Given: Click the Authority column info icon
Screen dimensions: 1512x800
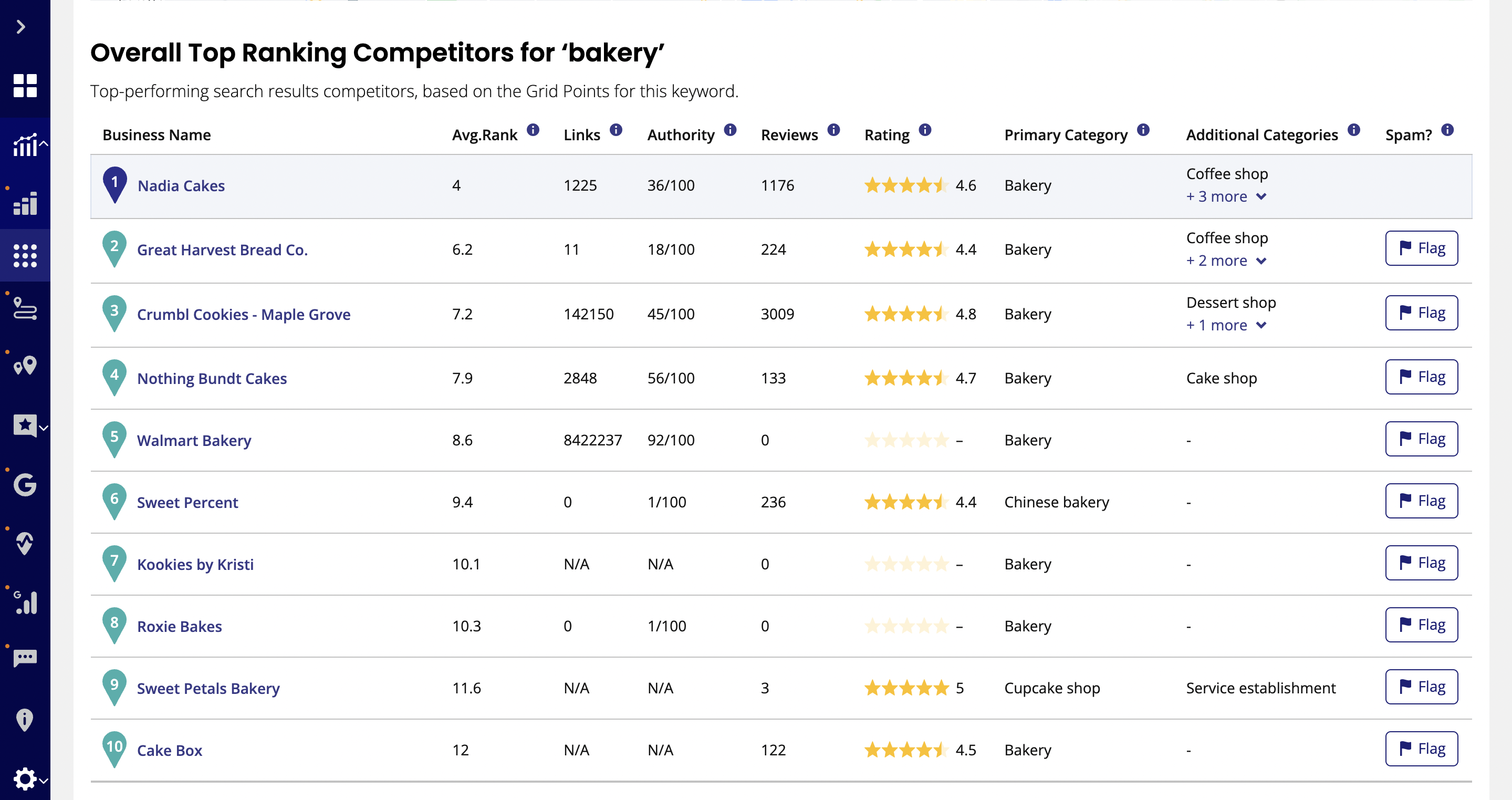Looking at the screenshot, I should point(730,130).
